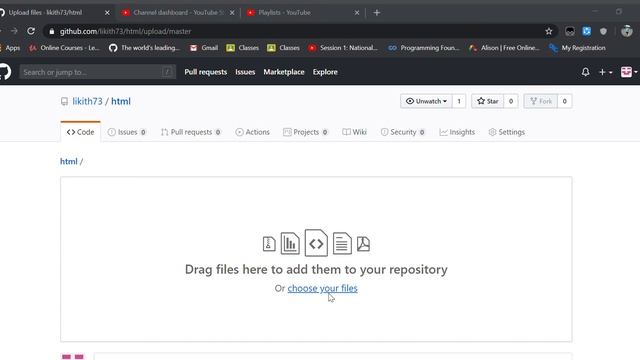Open the html repository name link
The image size is (640, 360).
(x=121, y=101)
